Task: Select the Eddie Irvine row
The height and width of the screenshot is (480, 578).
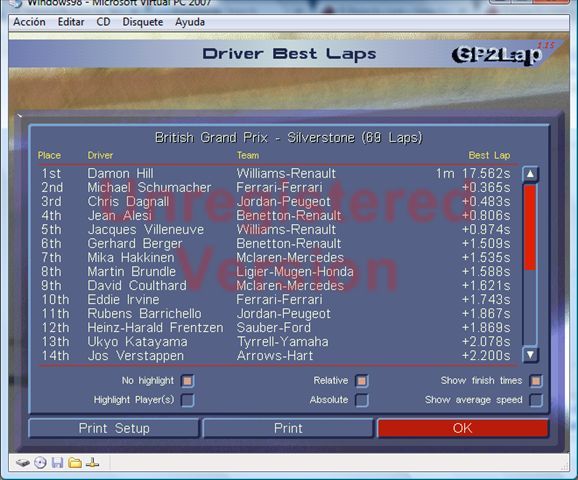Action: [275, 300]
